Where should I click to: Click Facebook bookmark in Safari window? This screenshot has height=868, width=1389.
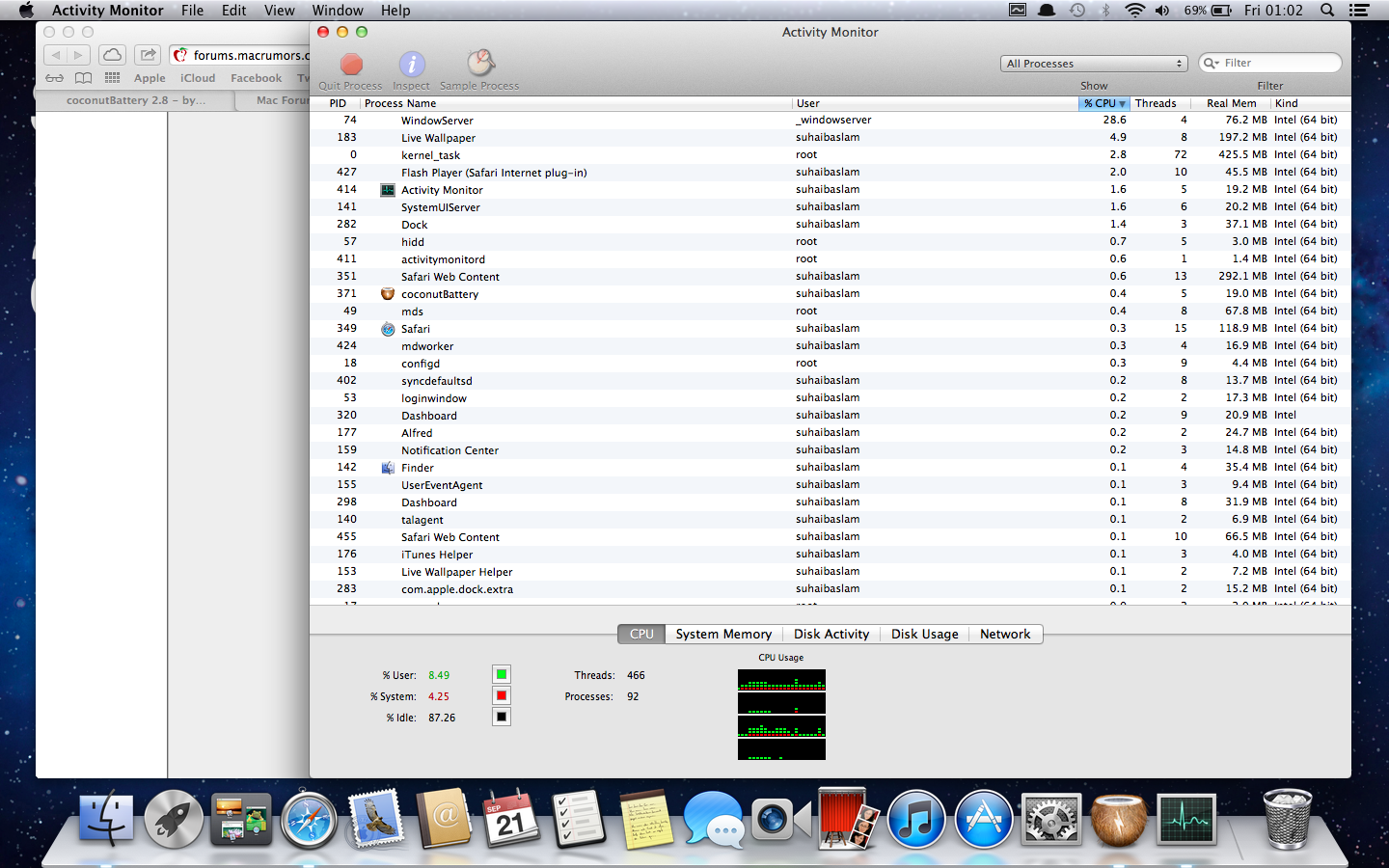(257, 78)
